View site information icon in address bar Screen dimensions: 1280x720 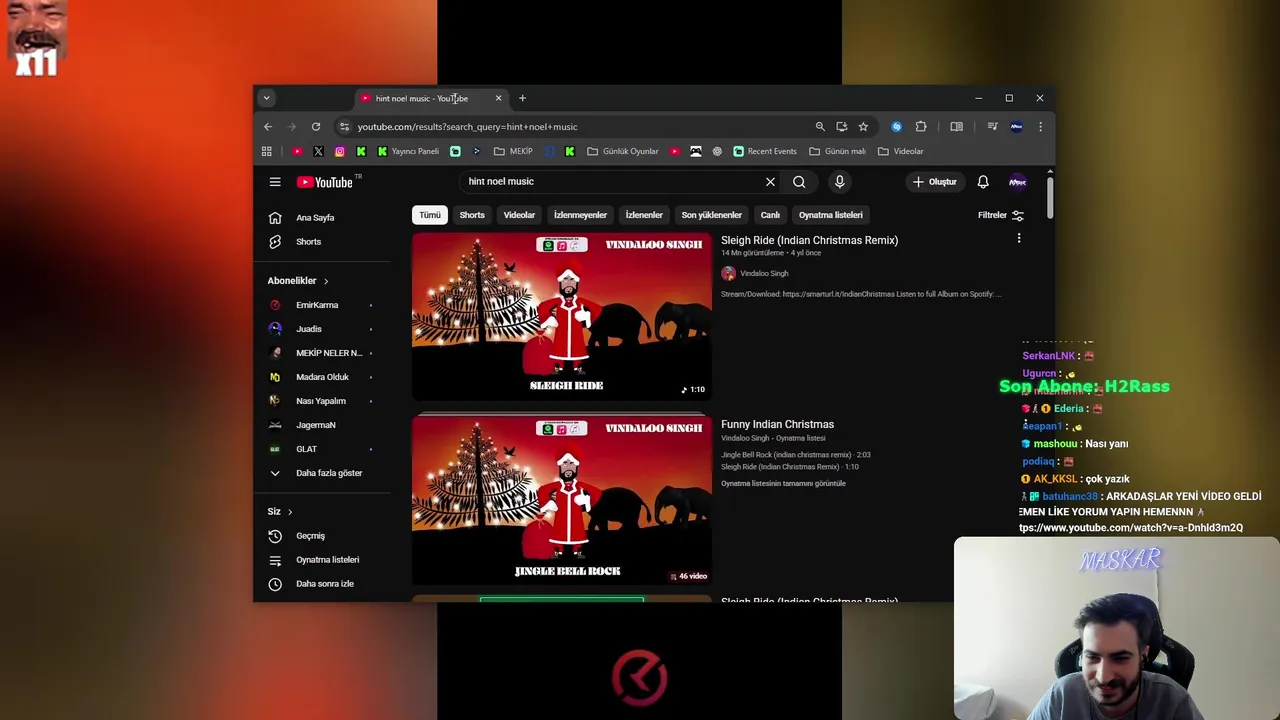(344, 127)
